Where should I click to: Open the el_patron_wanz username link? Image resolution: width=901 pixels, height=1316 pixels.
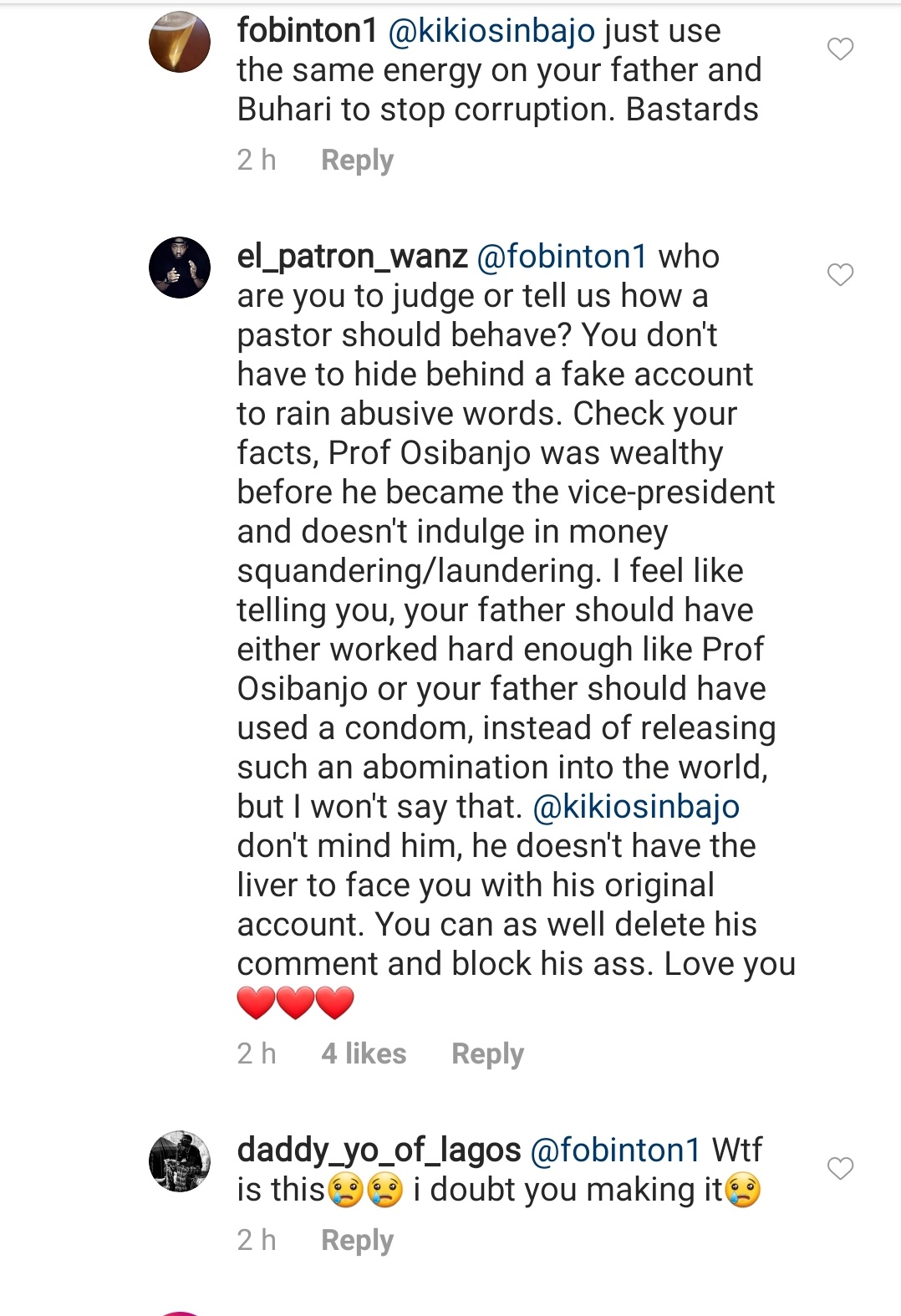point(352,257)
